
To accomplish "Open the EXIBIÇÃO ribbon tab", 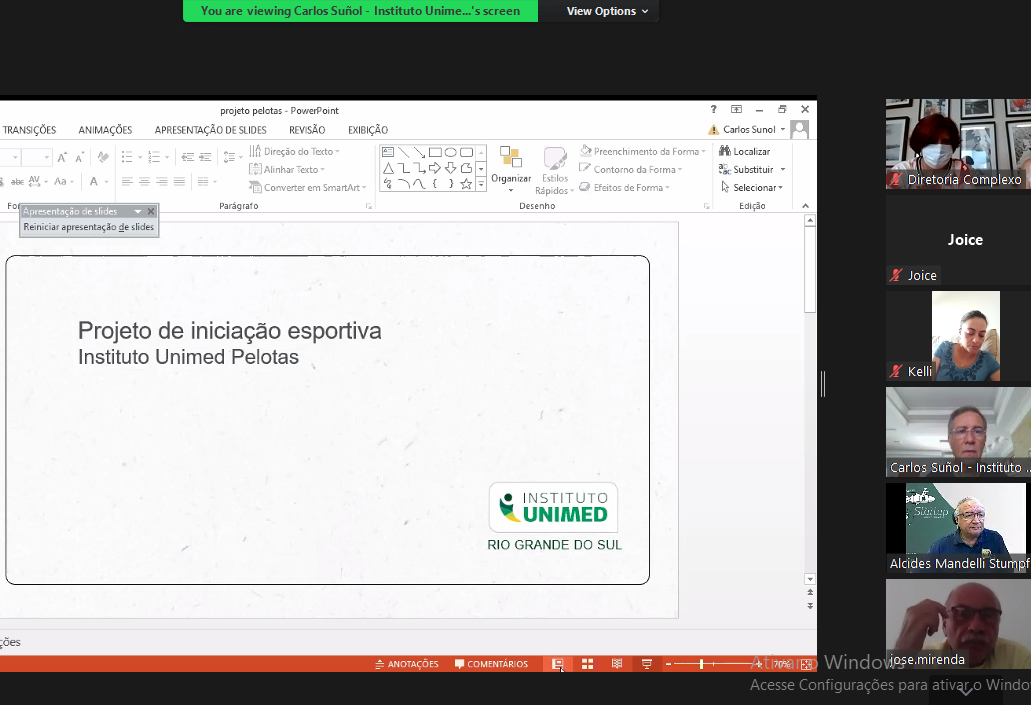I will [368, 130].
